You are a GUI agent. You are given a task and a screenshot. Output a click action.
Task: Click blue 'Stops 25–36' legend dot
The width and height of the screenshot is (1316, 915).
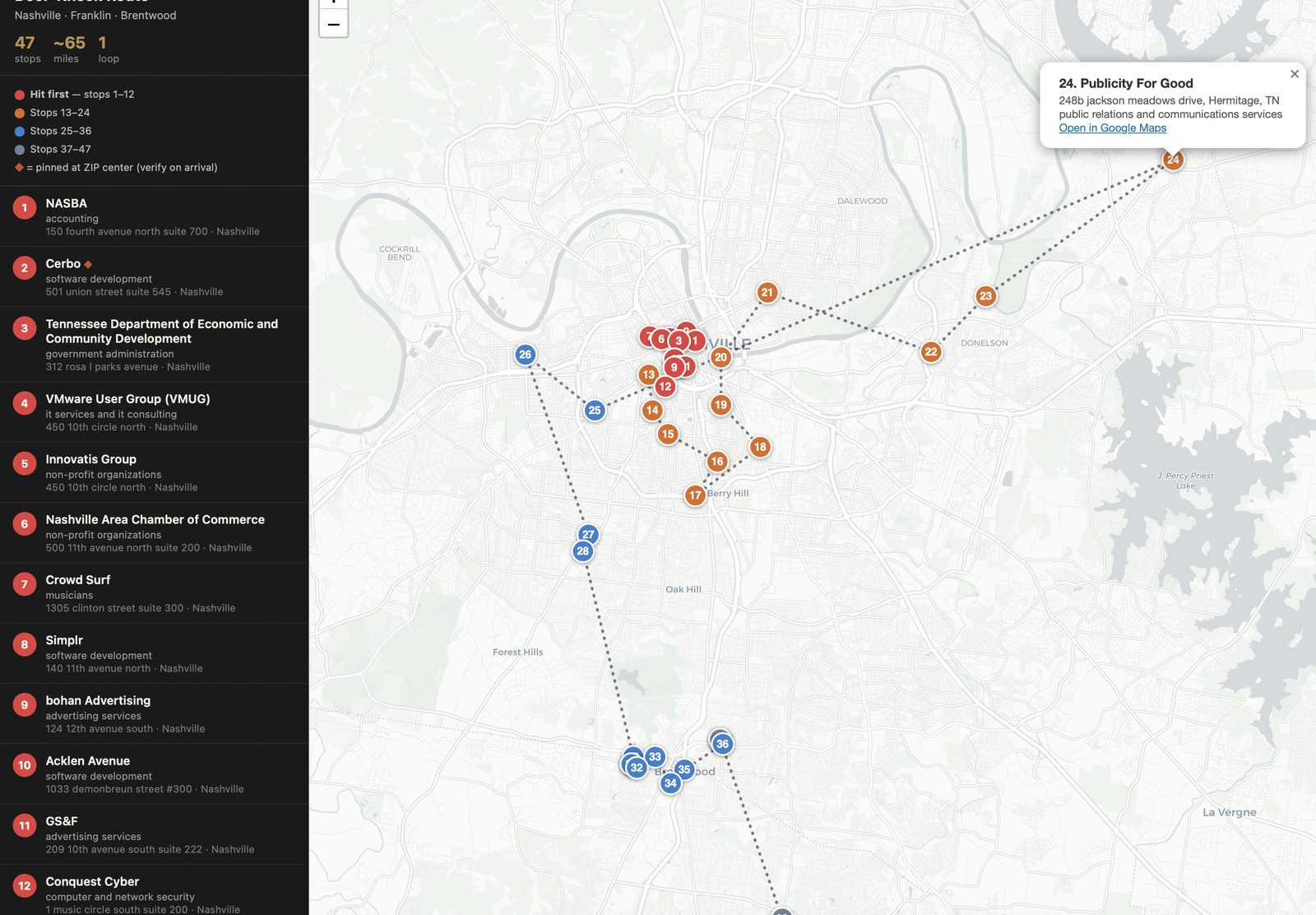(20, 131)
